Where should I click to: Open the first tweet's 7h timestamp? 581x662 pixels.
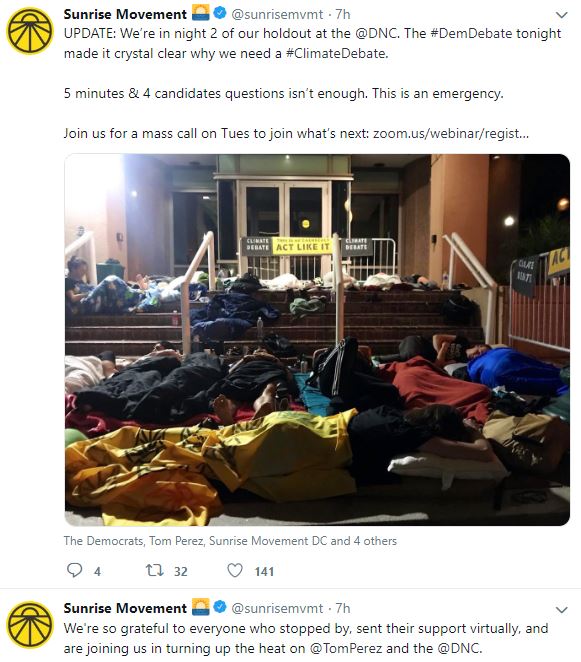click(343, 14)
